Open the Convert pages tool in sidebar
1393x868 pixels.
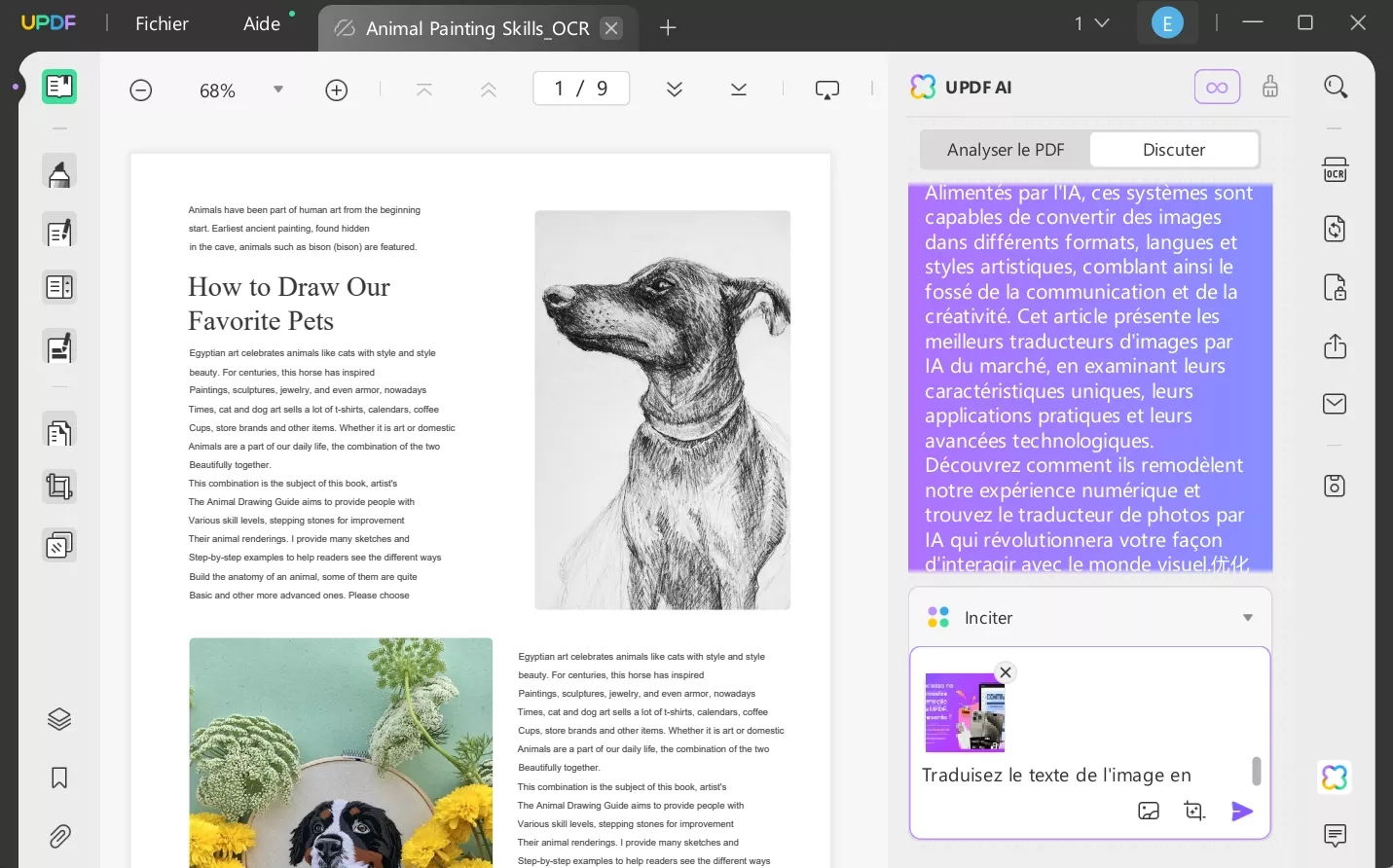coord(59,431)
